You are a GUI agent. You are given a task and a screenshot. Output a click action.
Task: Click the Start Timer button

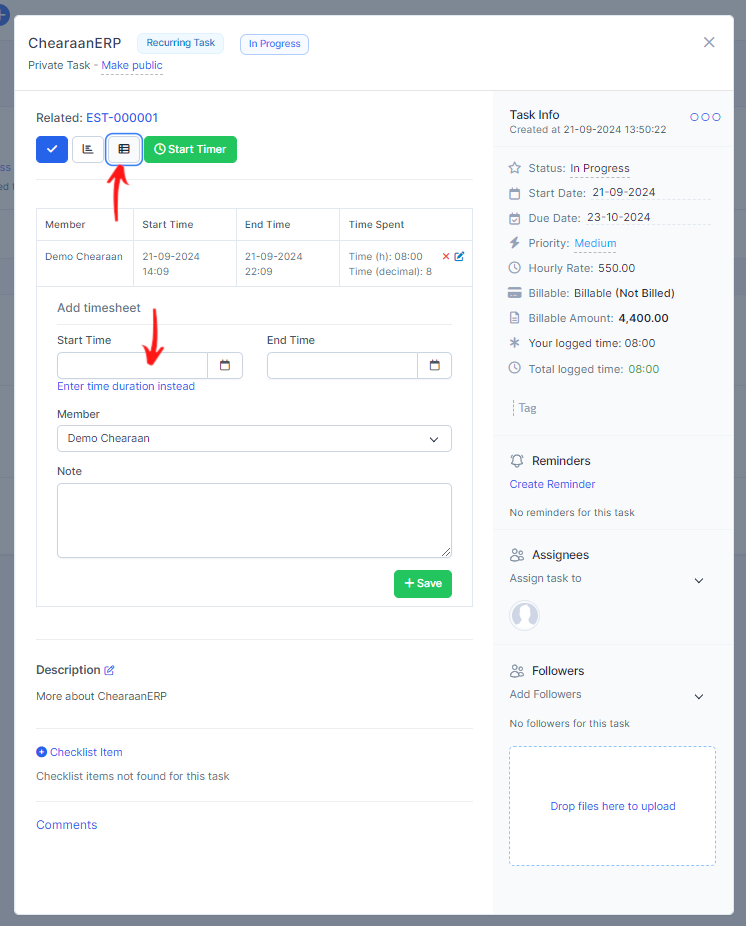[x=190, y=149]
